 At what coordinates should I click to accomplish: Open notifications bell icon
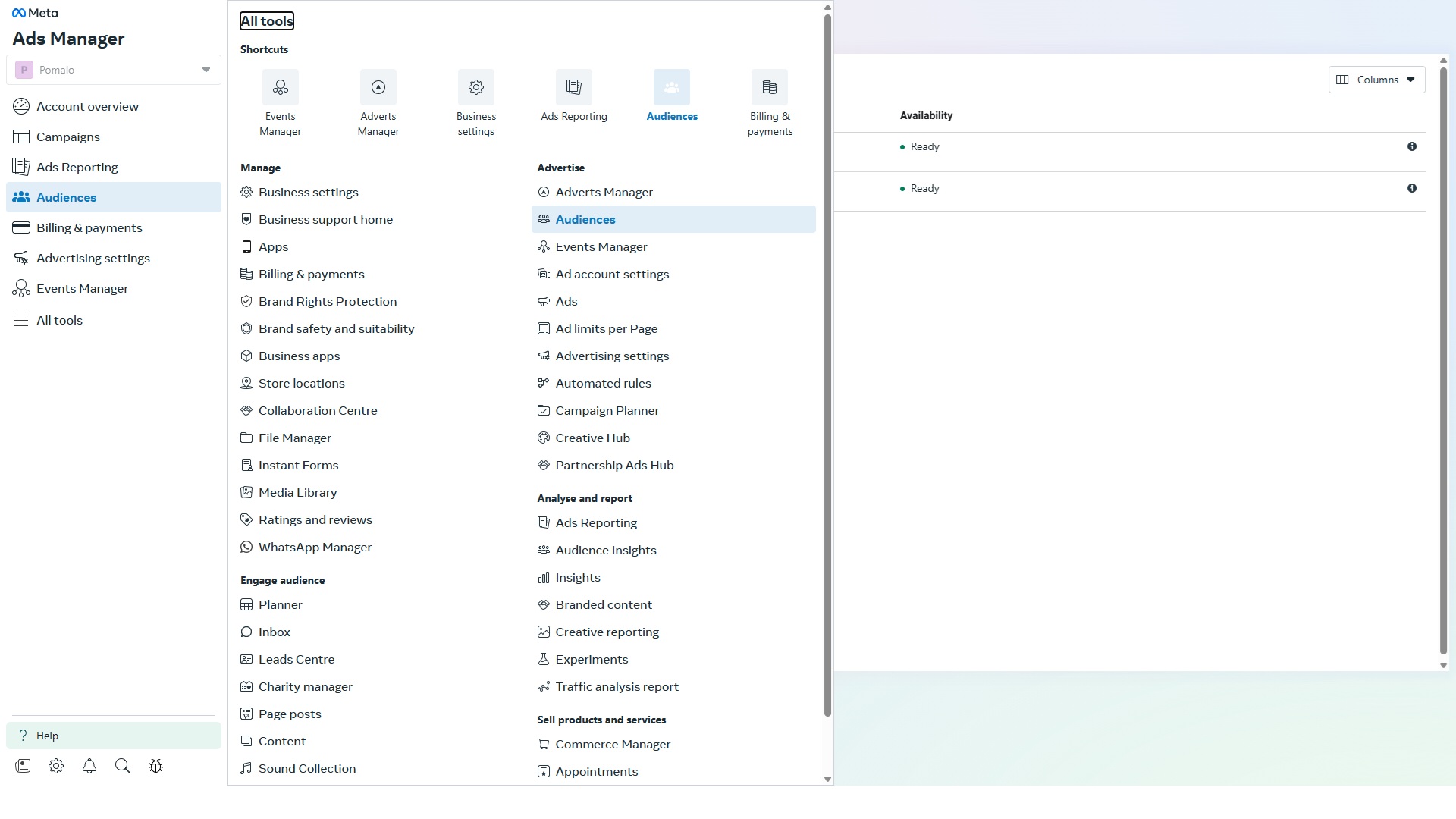click(x=89, y=766)
